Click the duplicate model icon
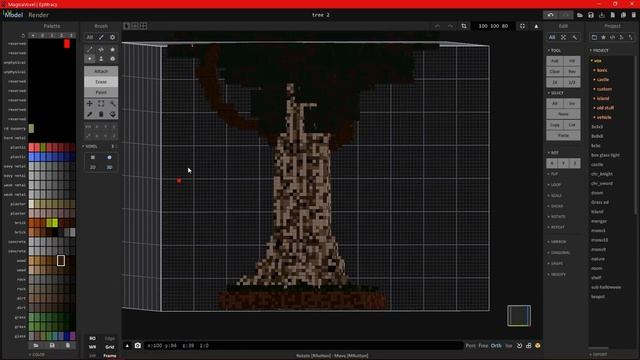 [x=623, y=15]
